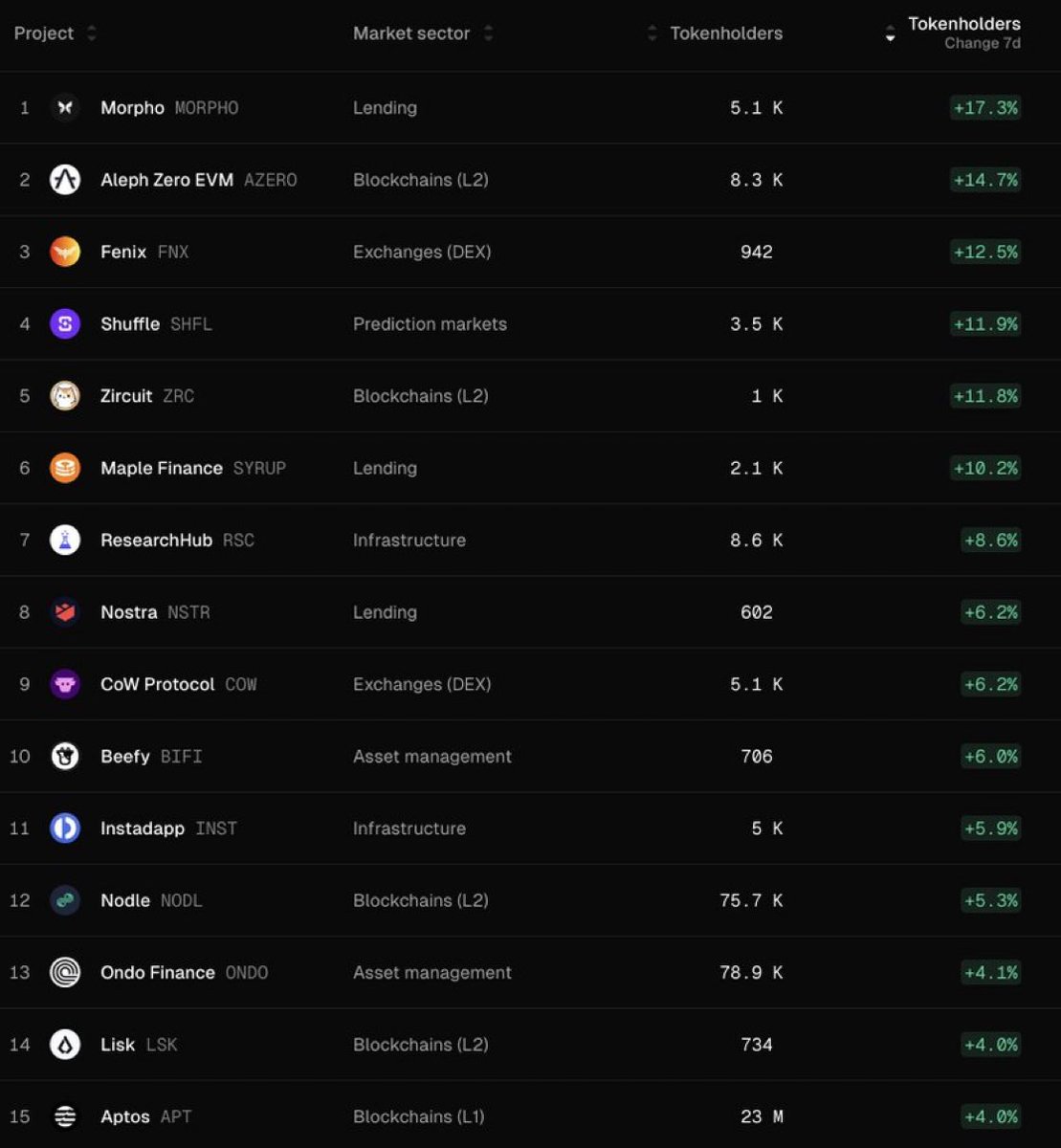The height and width of the screenshot is (1148, 1061).
Task: Click the +17.3% change badge
Action: [x=985, y=108]
